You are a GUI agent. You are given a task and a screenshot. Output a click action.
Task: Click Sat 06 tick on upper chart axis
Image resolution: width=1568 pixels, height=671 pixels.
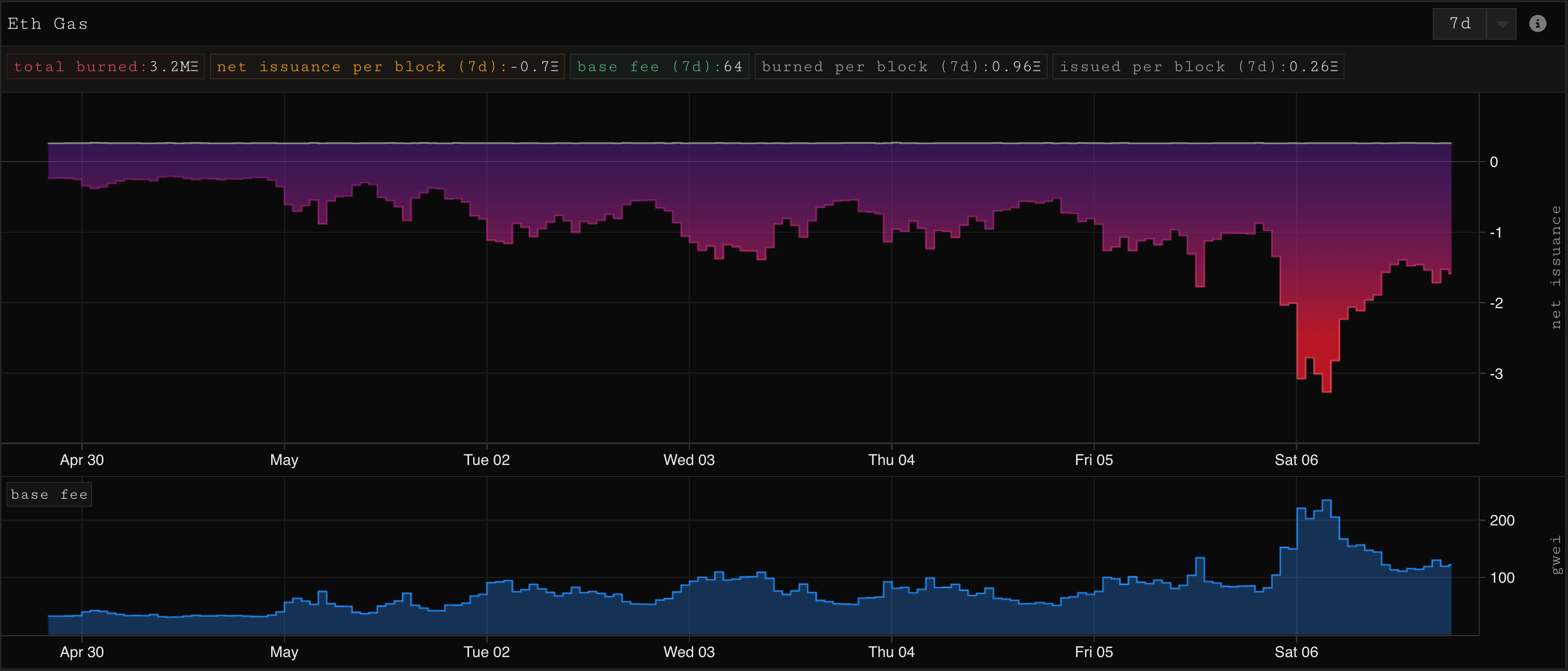pyautogui.click(x=1296, y=460)
